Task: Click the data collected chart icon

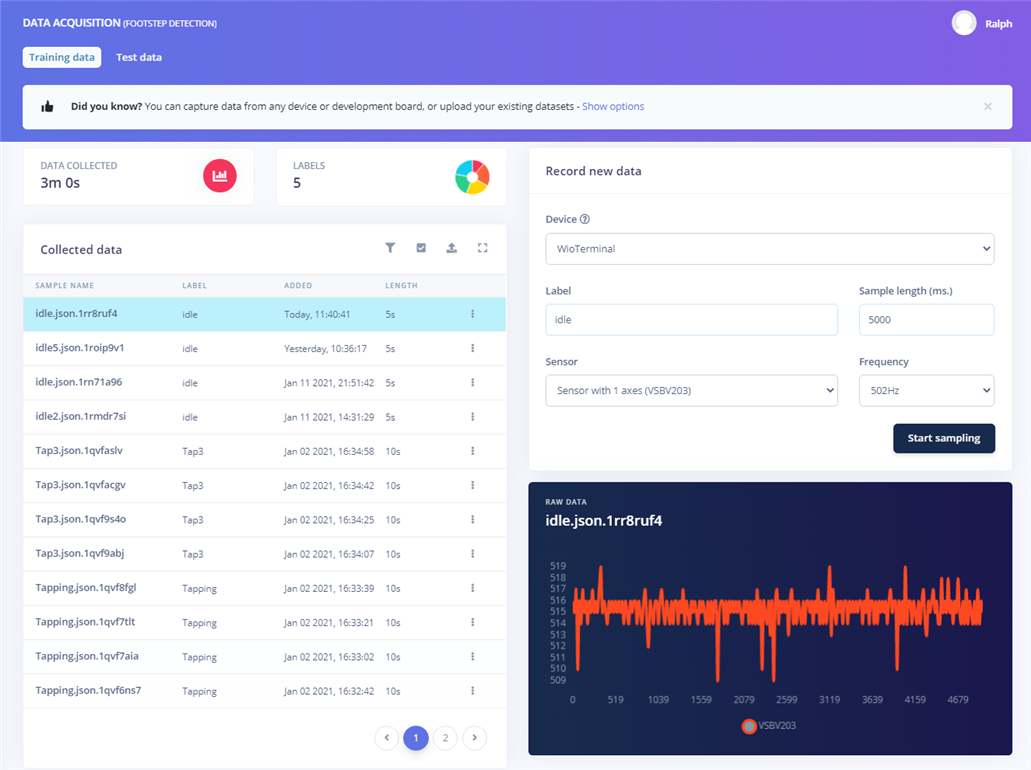Action: coord(220,176)
